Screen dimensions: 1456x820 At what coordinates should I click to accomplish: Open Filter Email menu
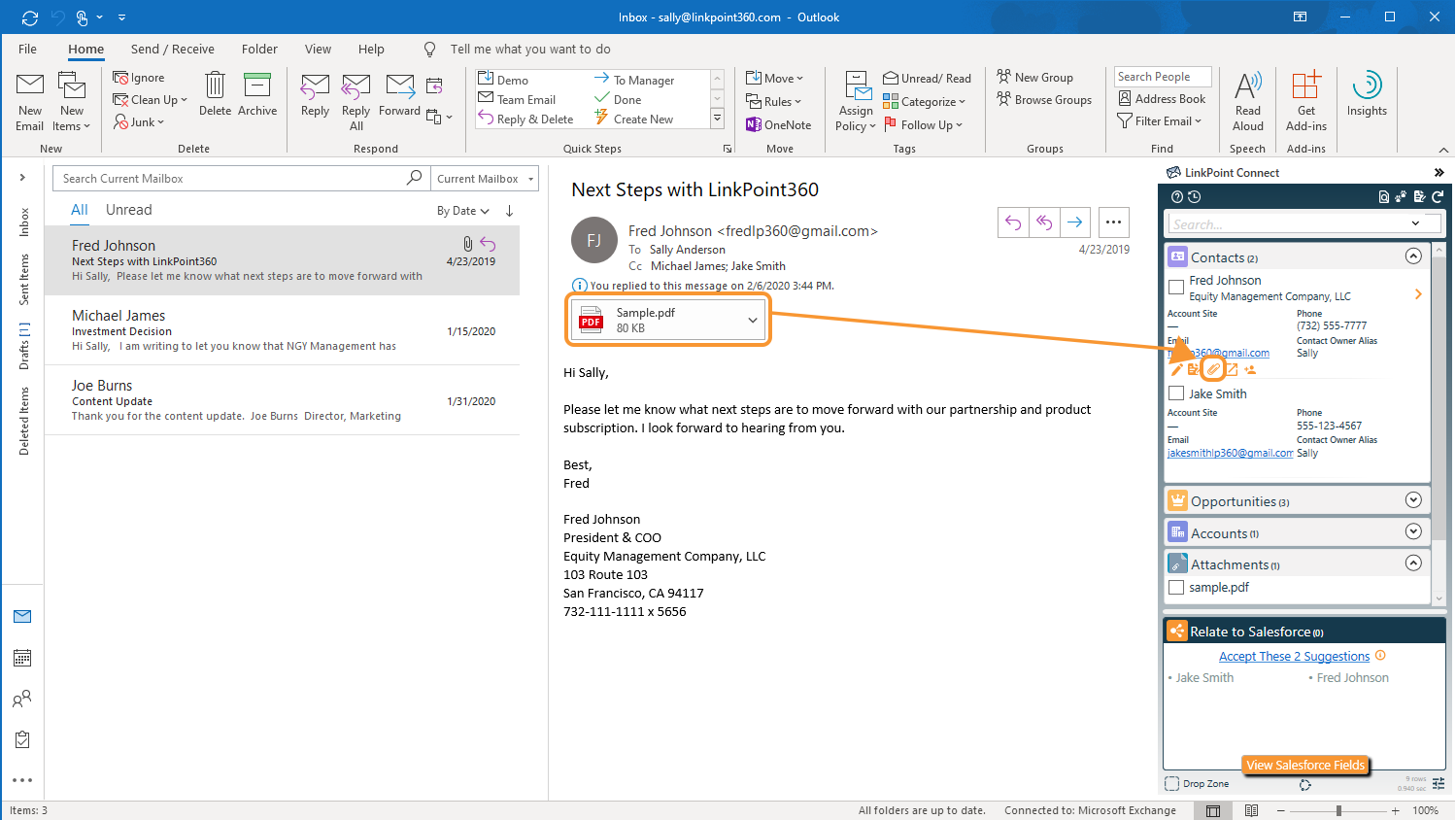(1160, 121)
